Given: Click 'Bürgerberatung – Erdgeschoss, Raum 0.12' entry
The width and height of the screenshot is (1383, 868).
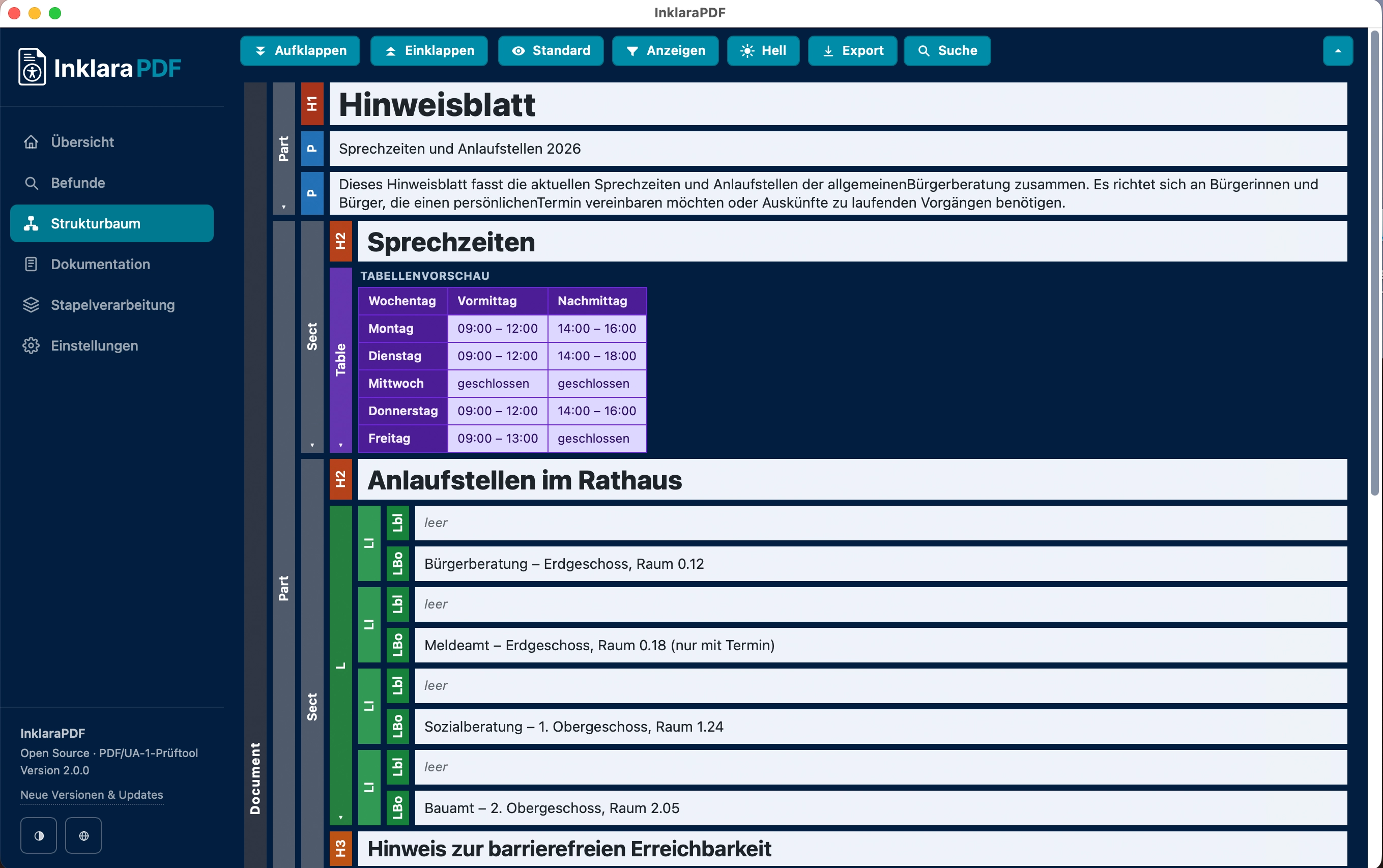Looking at the screenshot, I should [x=881, y=564].
